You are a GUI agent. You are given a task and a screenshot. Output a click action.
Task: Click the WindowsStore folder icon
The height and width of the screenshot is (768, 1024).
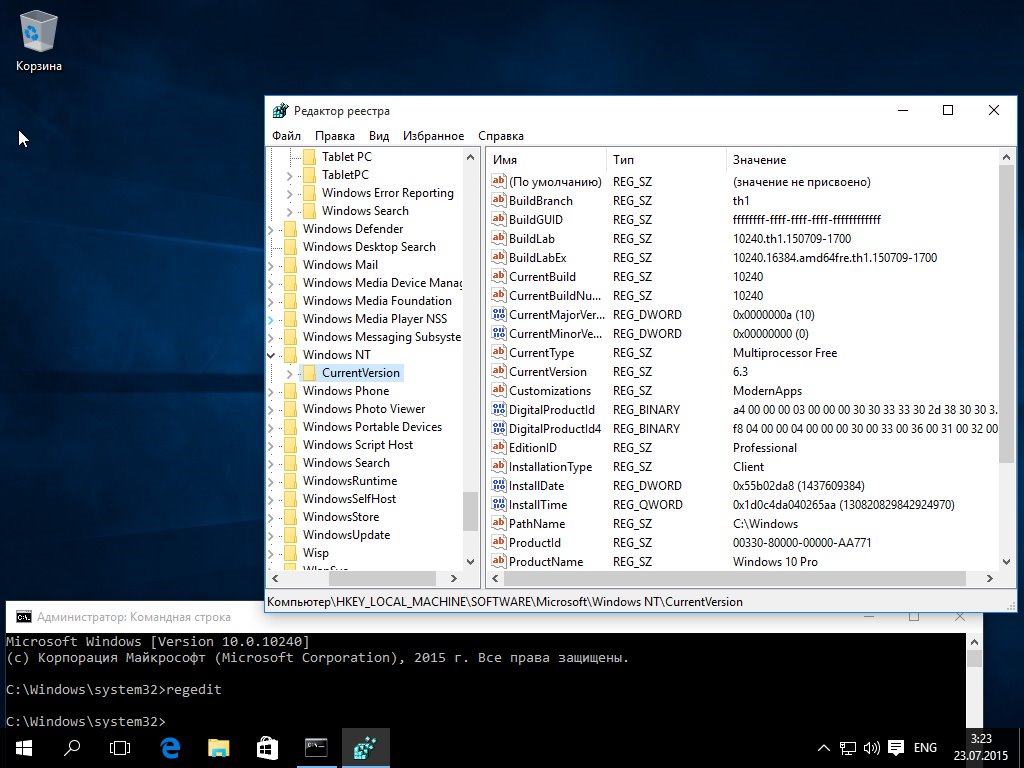(290, 517)
